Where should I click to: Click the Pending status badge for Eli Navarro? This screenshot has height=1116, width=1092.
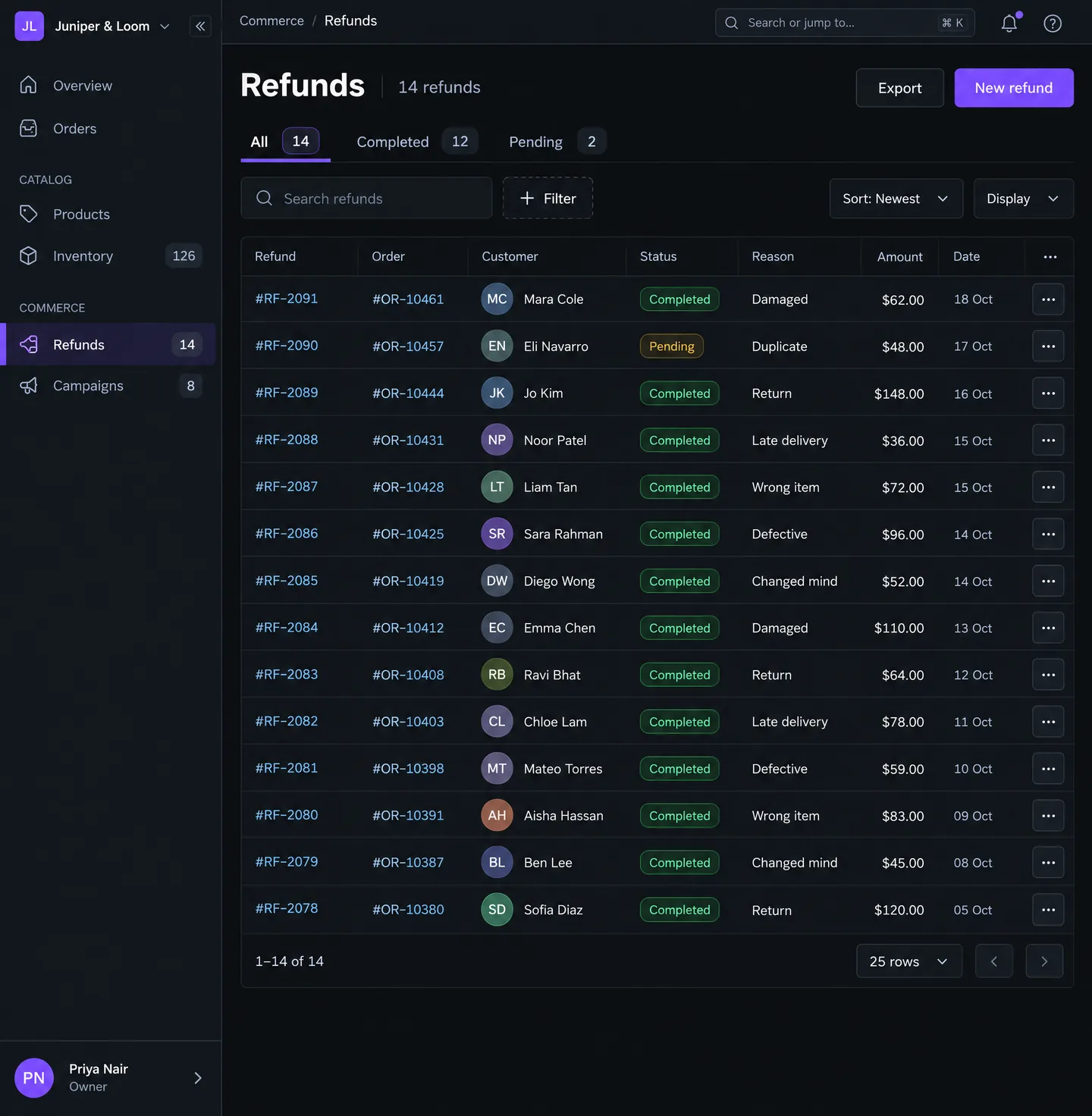tap(672, 346)
